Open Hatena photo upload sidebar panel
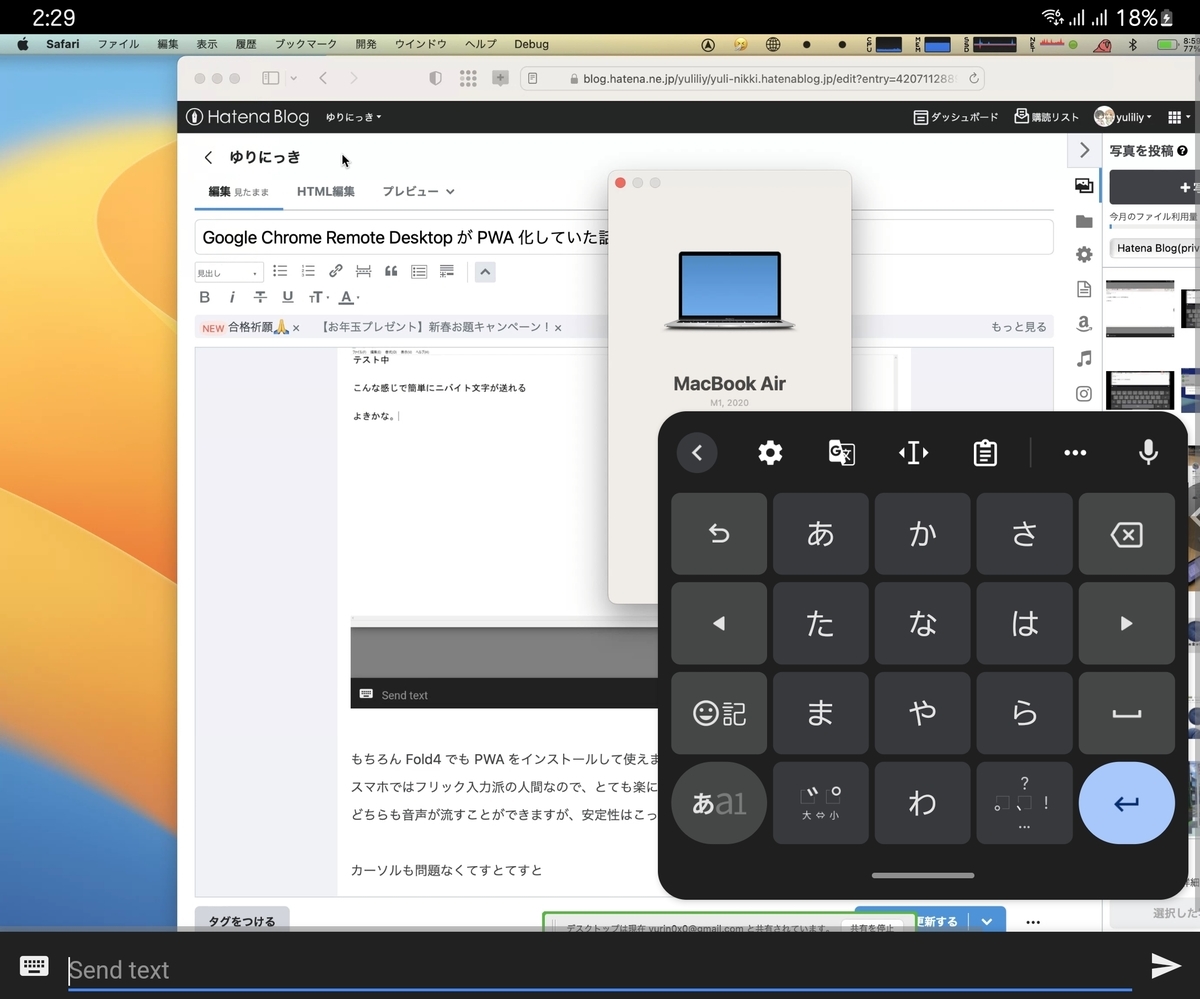The height and width of the screenshot is (999, 1200). click(x=1084, y=186)
